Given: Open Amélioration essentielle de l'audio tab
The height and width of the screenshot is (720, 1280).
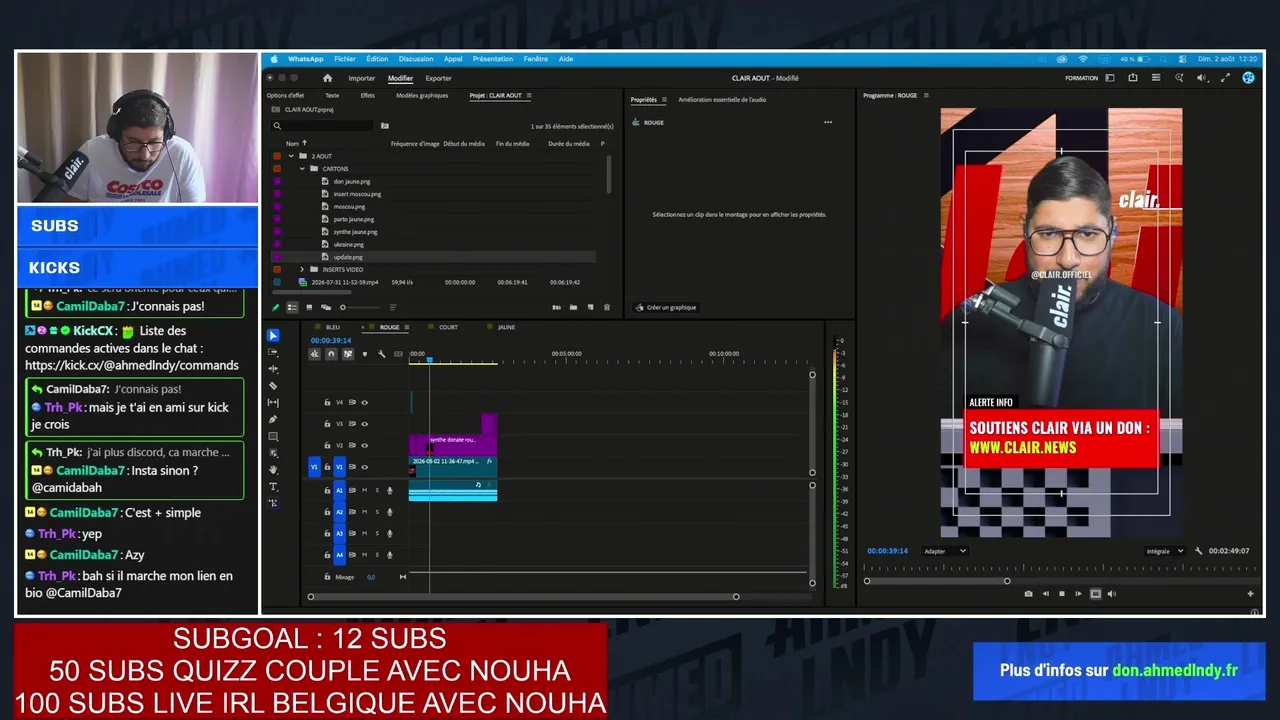Looking at the screenshot, I should (722, 100).
